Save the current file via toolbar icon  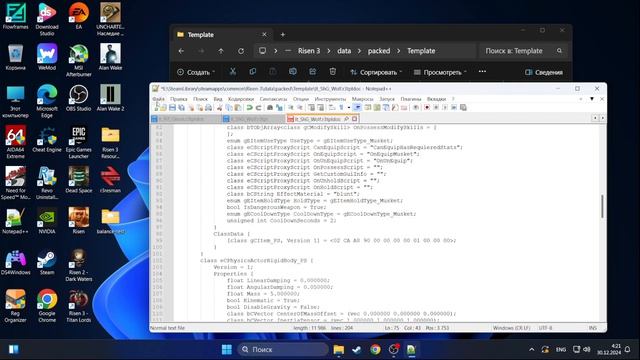pyautogui.click(x=172, y=107)
